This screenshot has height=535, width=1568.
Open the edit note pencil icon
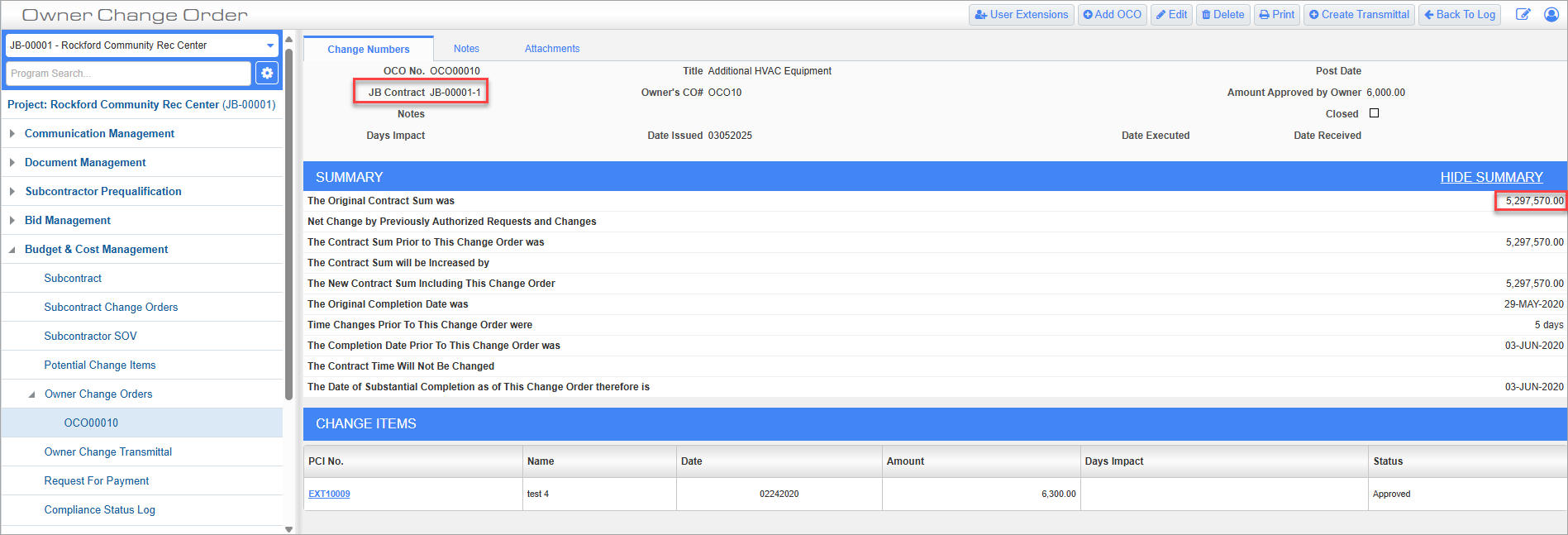click(x=1523, y=15)
